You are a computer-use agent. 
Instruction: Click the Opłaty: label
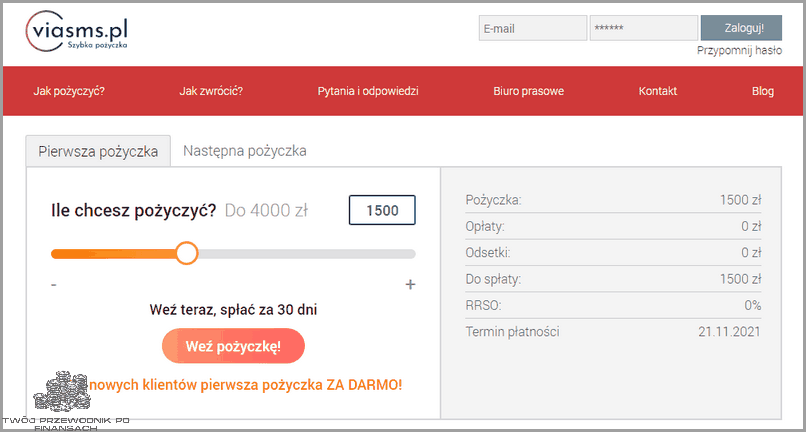coord(485,226)
